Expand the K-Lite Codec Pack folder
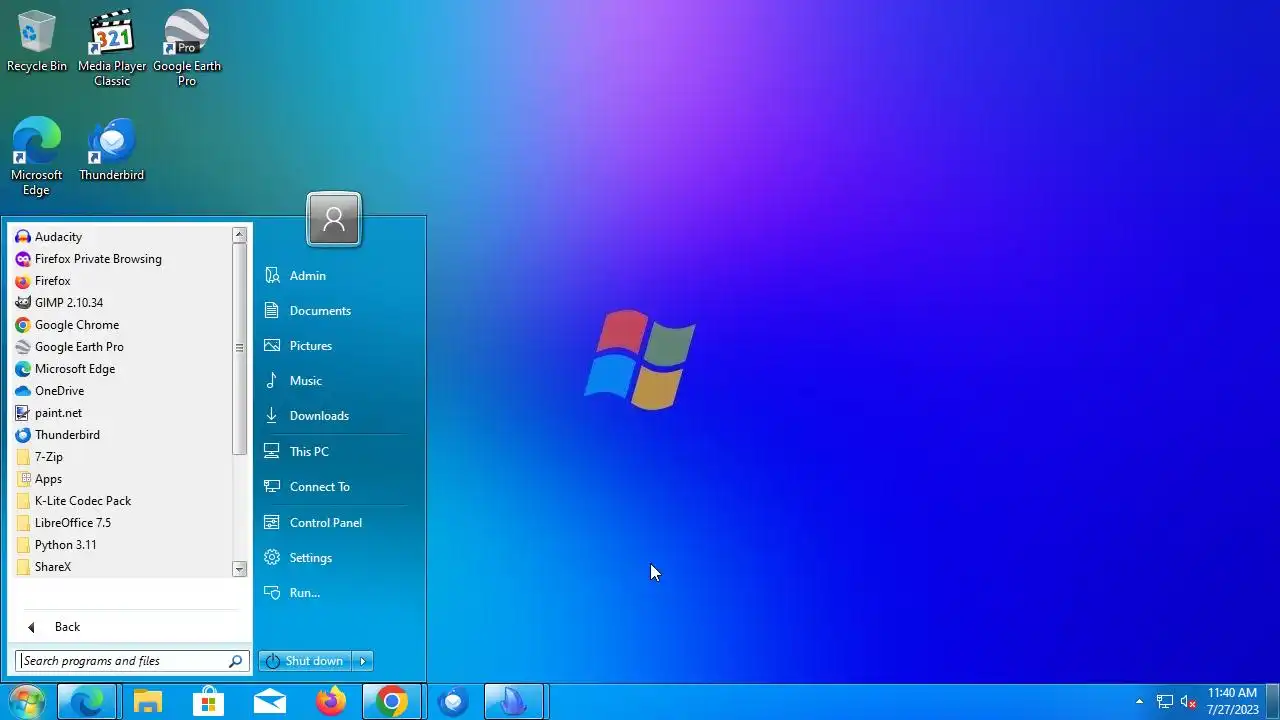 [x=121, y=501]
